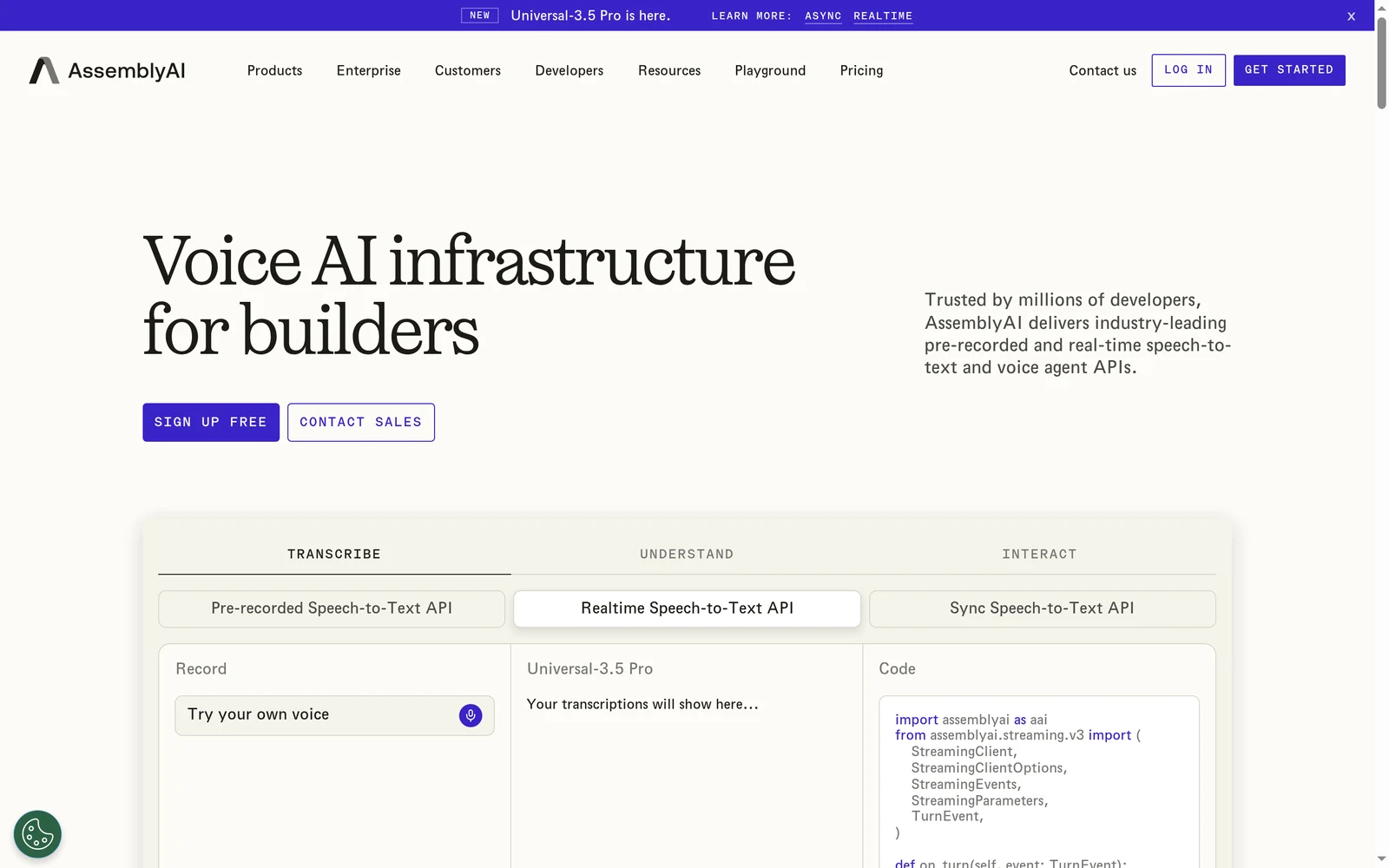This screenshot has width=1389, height=868.
Task: Click the 'Voice AI infrastructure' headline
Action: 469,260
